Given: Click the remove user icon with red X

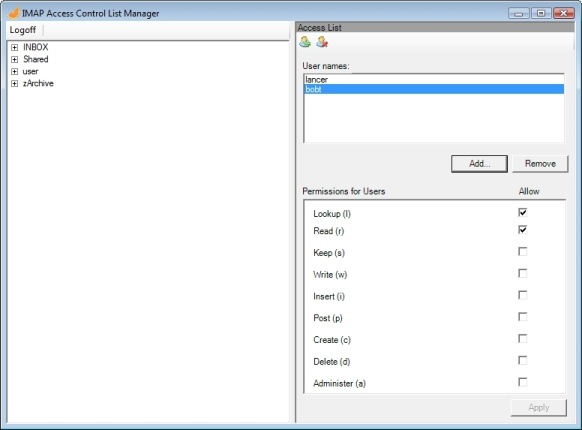Looking at the screenshot, I should (322, 42).
